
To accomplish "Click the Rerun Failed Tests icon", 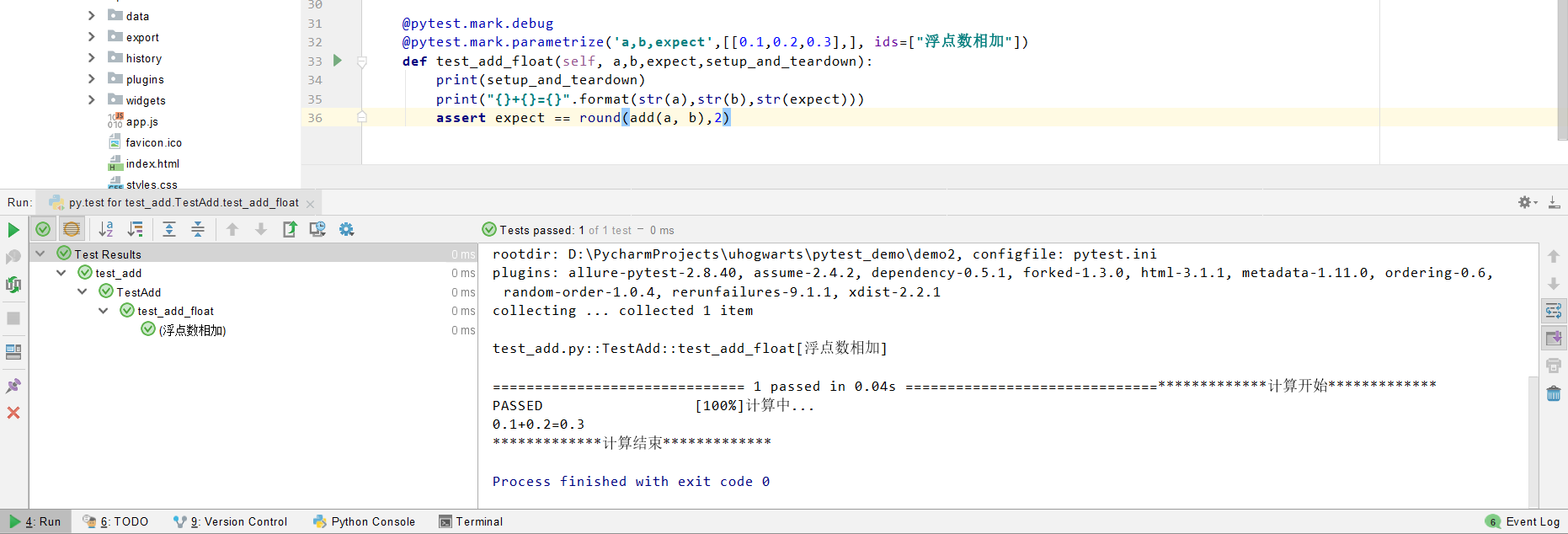I will [13, 257].
